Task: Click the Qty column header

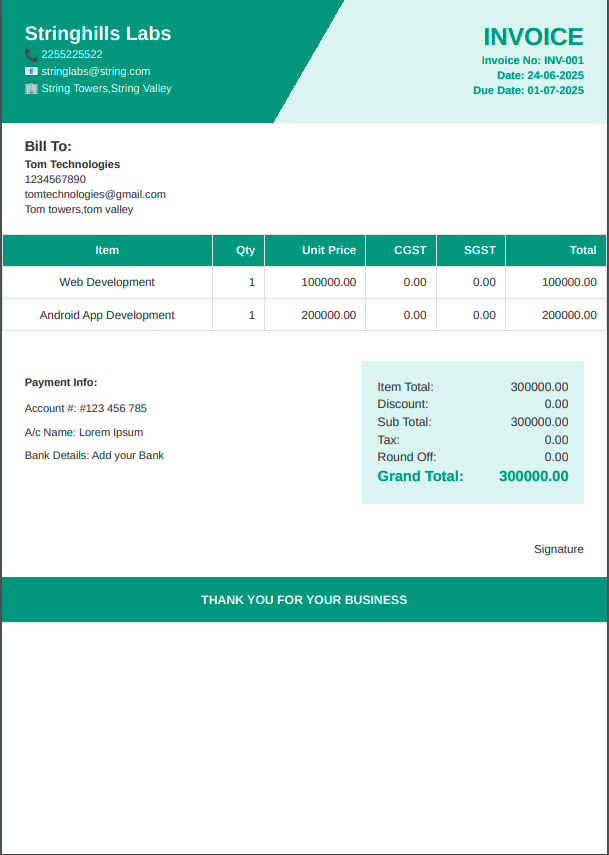Action: (245, 250)
